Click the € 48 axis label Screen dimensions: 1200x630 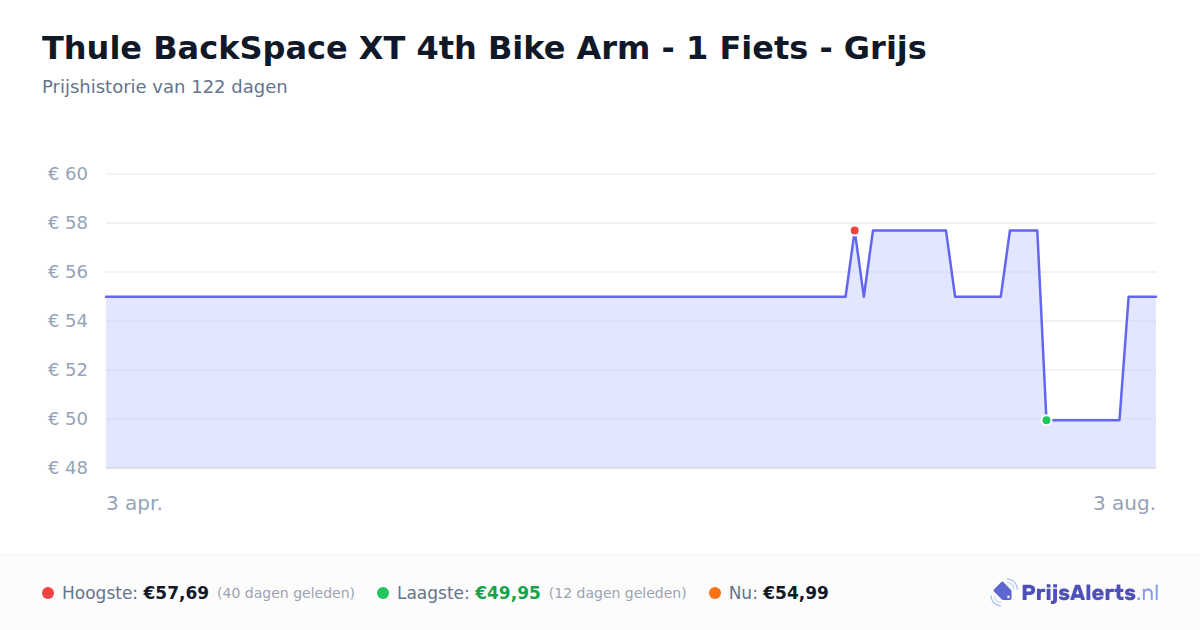(x=68, y=468)
